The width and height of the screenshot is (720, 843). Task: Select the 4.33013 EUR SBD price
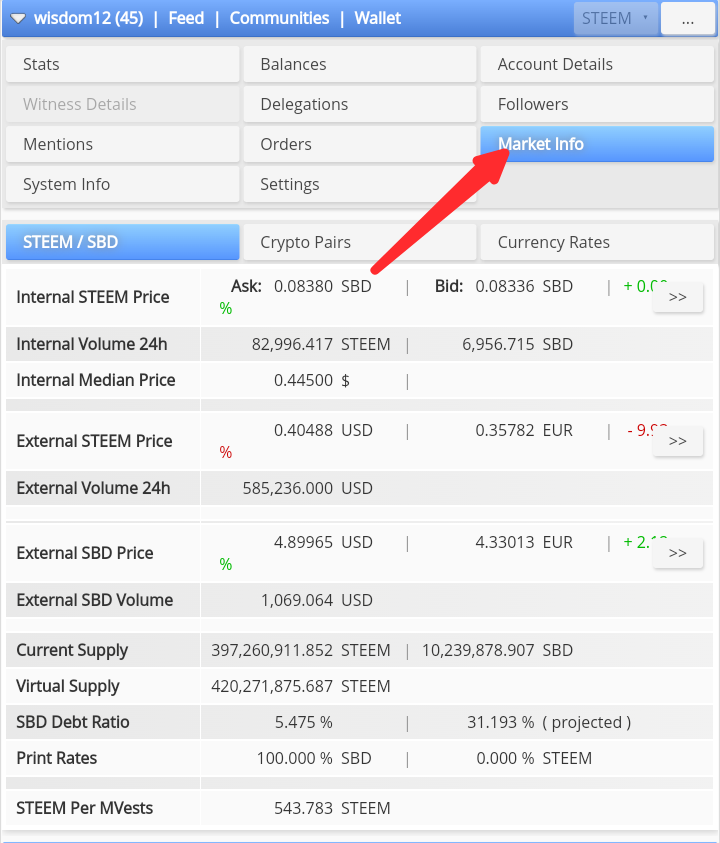[x=524, y=542]
